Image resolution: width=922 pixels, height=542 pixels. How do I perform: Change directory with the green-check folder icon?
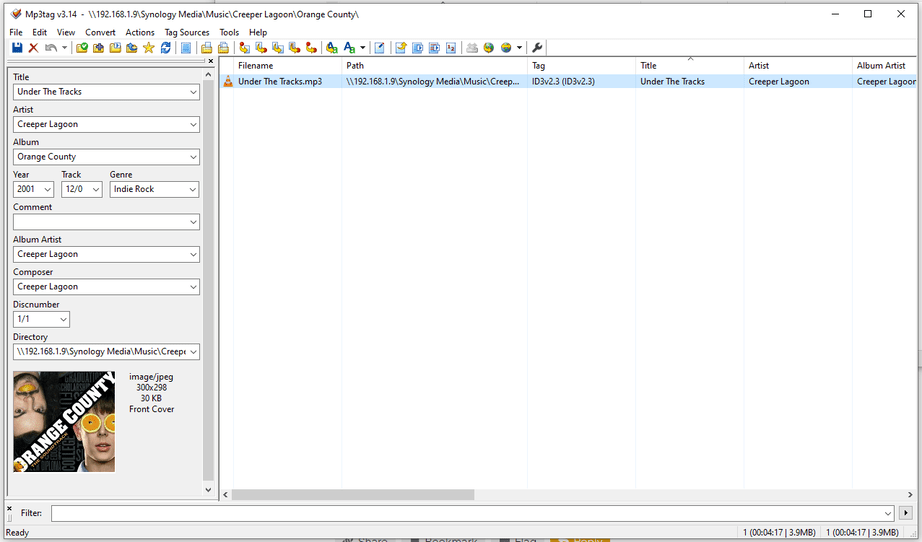82,48
